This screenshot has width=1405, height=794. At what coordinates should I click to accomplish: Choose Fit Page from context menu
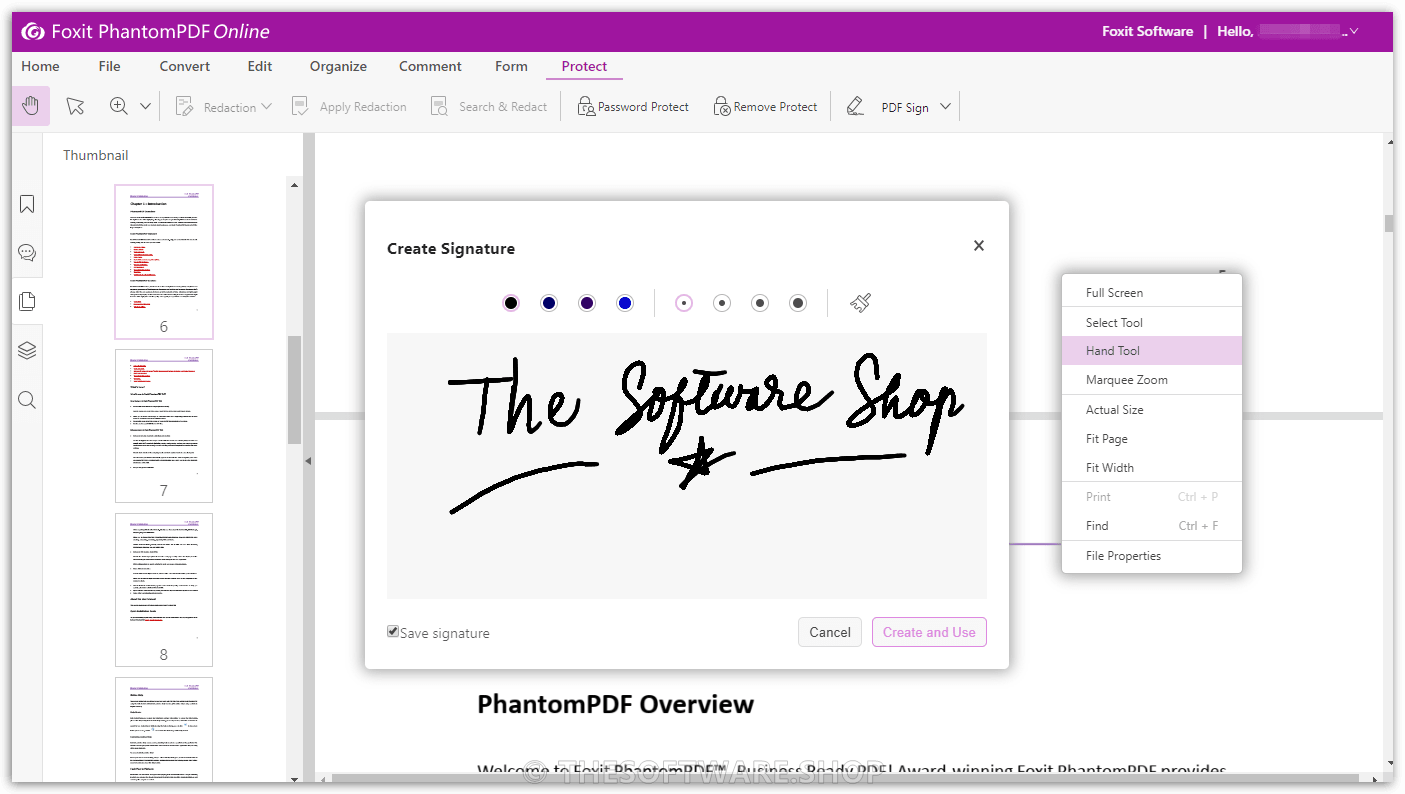1152,439
